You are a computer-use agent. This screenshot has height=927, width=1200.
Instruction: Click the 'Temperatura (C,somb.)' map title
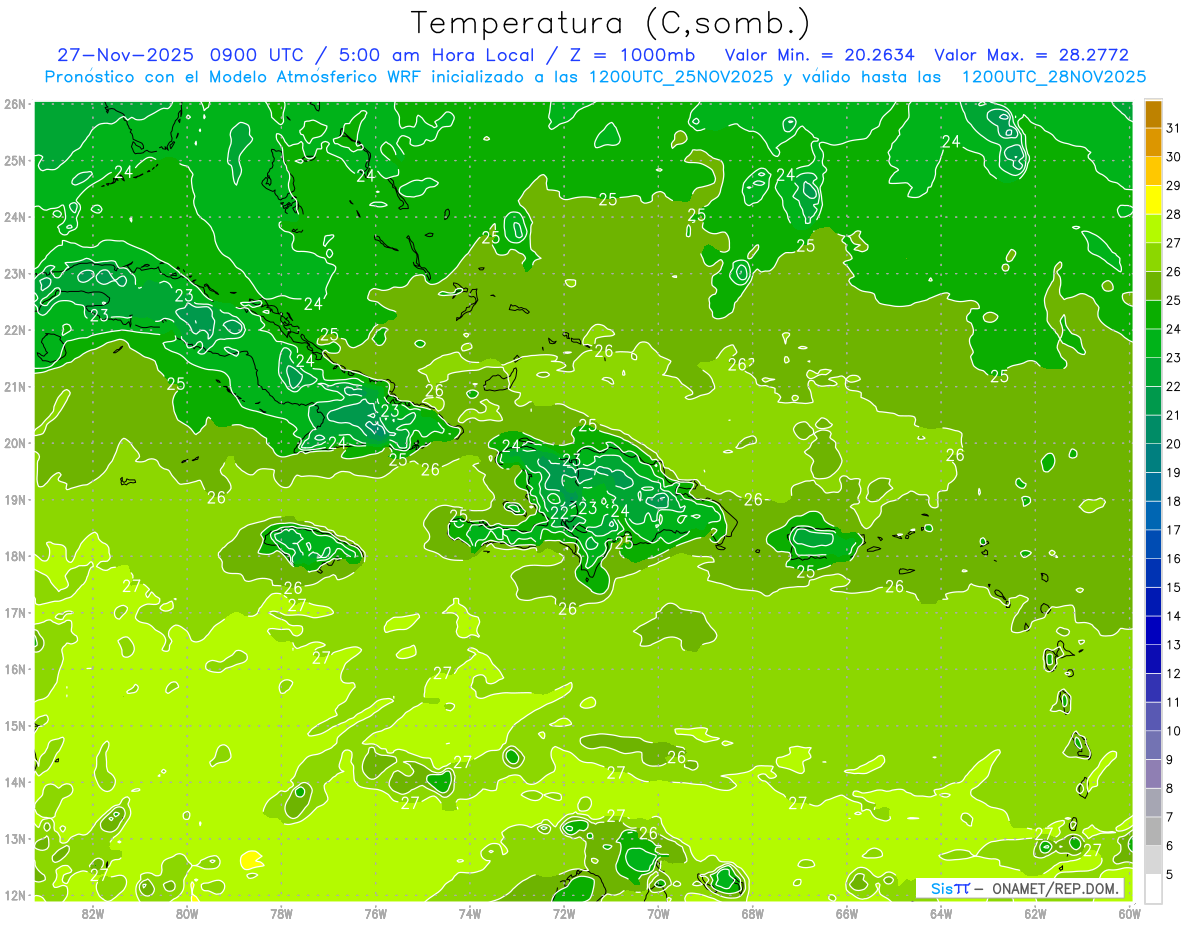pos(611,23)
